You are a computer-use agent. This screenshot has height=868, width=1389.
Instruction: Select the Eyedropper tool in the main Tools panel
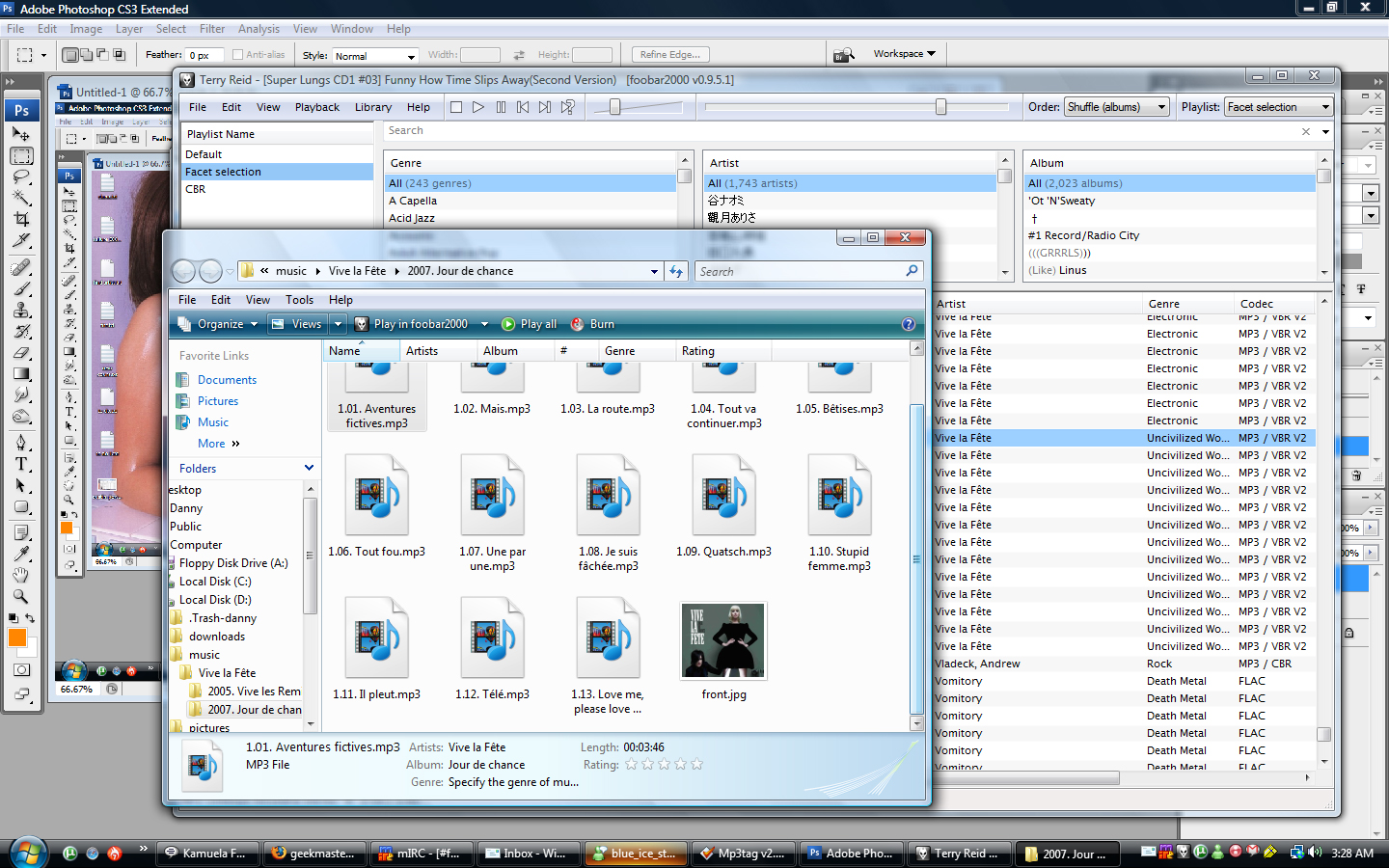point(21,554)
